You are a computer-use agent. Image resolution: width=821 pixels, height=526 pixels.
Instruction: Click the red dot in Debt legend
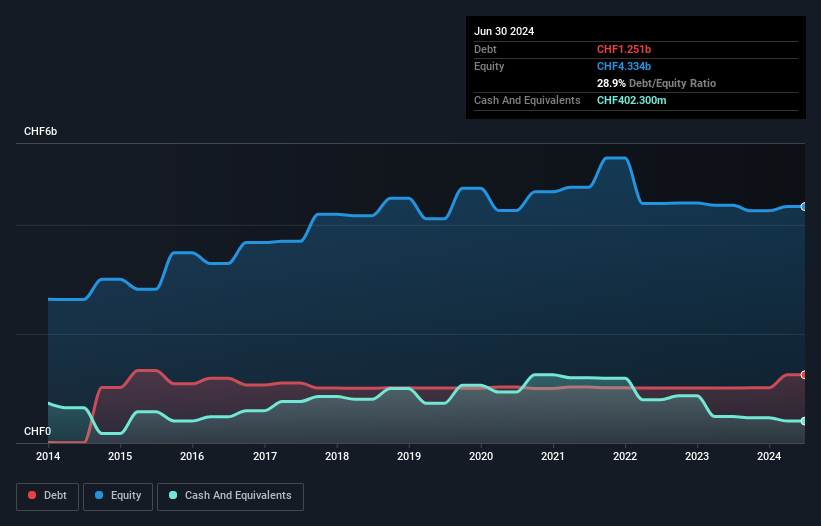click(x=32, y=496)
